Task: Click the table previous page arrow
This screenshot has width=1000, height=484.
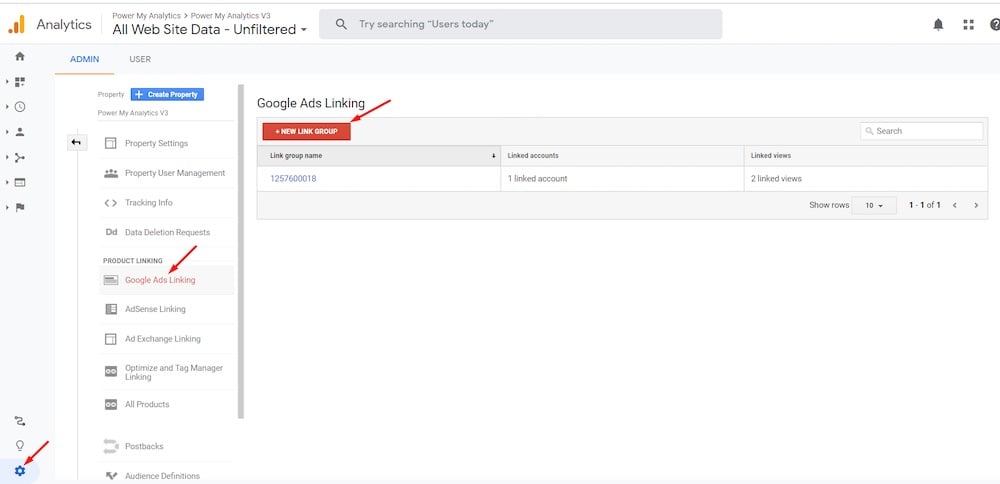Action: (x=955, y=205)
